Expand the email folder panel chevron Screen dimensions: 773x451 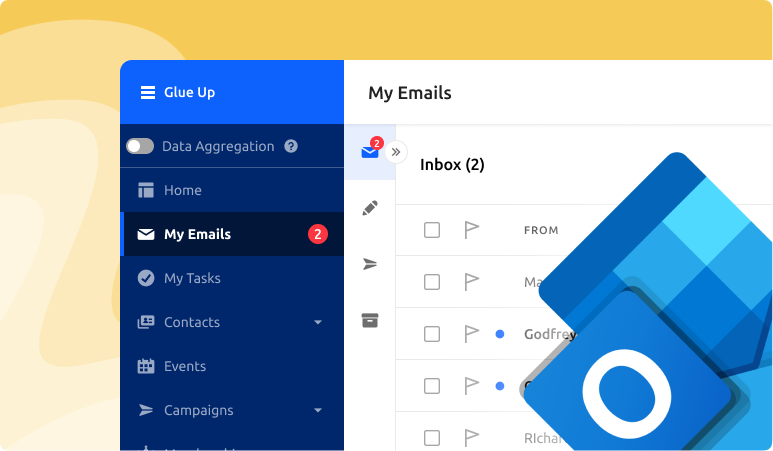[x=396, y=152]
